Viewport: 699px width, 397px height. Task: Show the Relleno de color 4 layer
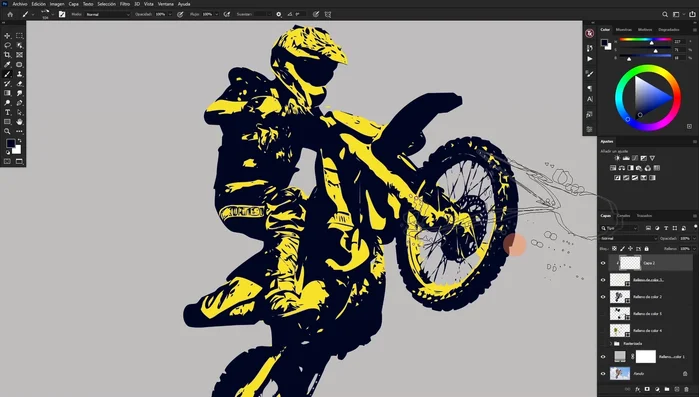click(603, 331)
